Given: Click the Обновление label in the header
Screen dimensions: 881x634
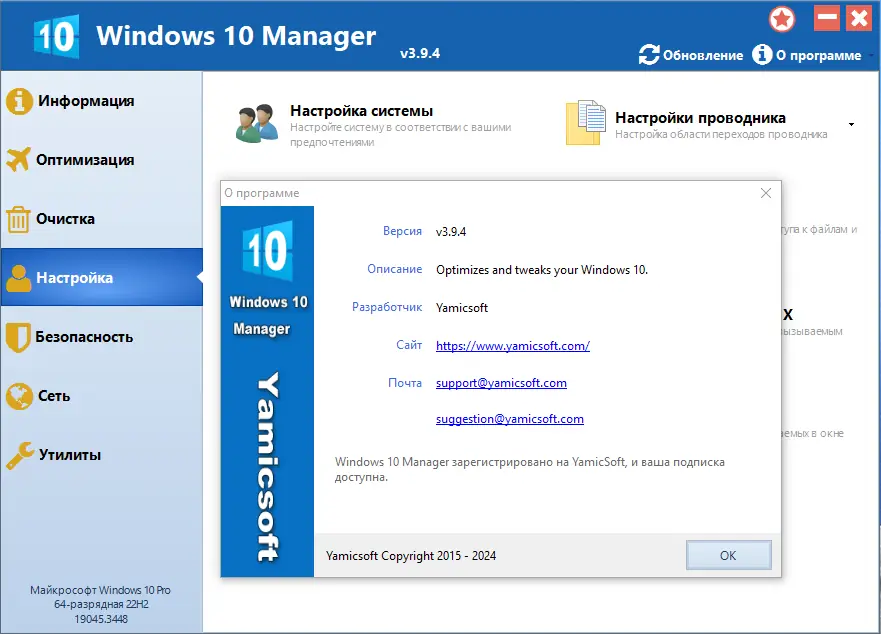Looking at the screenshot, I should pyautogui.click(x=703, y=55).
